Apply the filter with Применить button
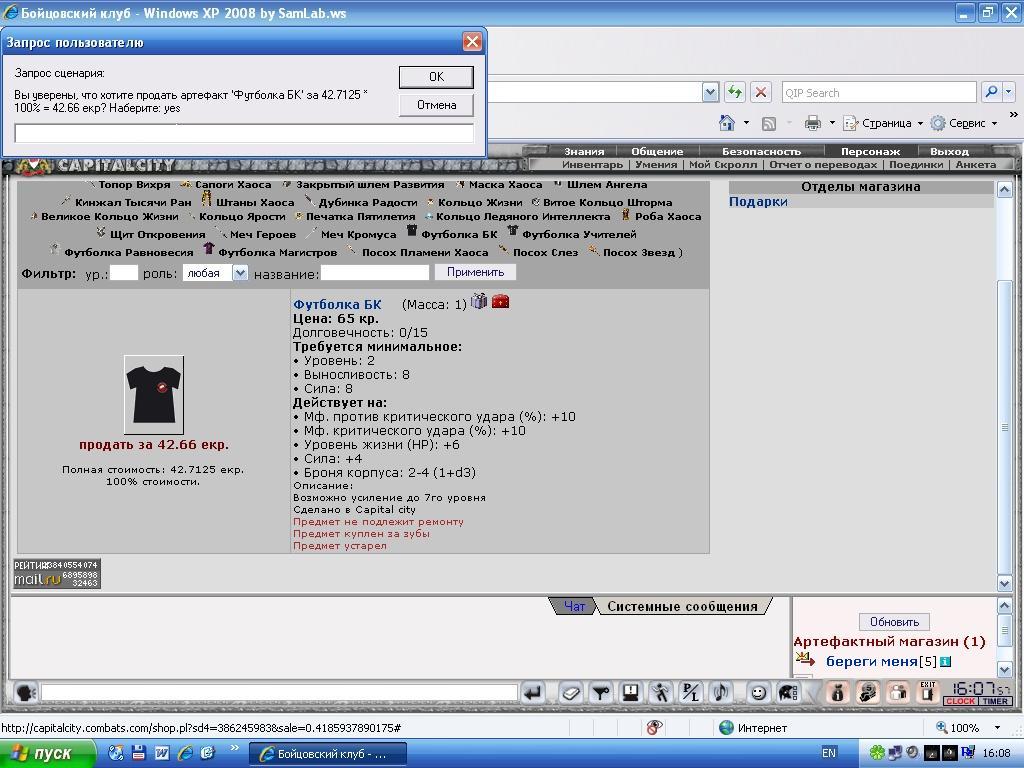Image resolution: width=1024 pixels, height=768 pixels. point(475,272)
